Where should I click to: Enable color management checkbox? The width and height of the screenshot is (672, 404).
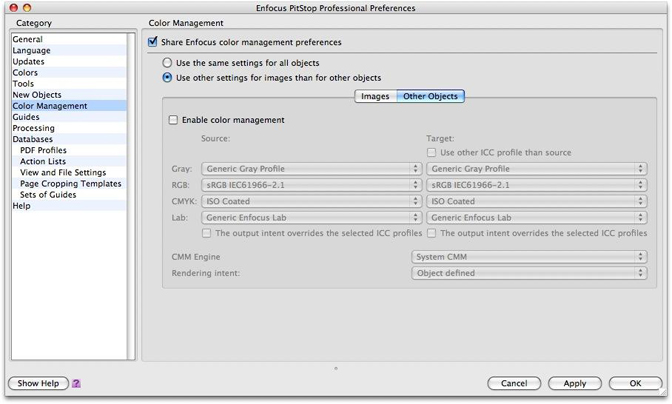pyautogui.click(x=173, y=120)
